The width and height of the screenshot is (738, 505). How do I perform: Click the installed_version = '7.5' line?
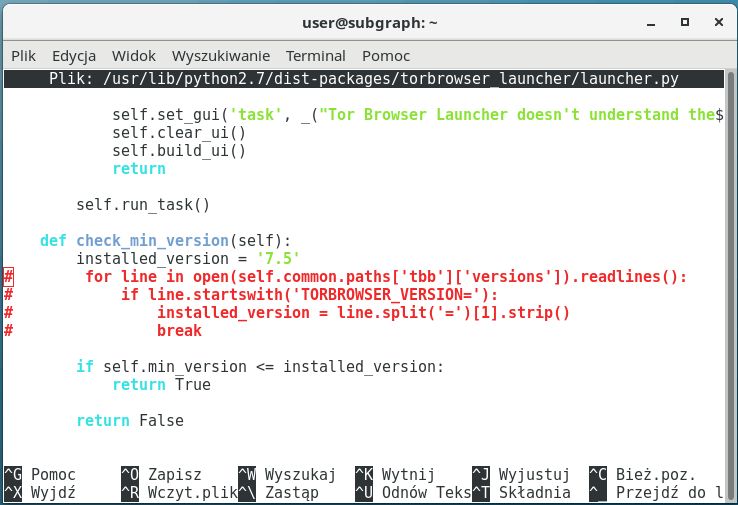[x=188, y=258]
